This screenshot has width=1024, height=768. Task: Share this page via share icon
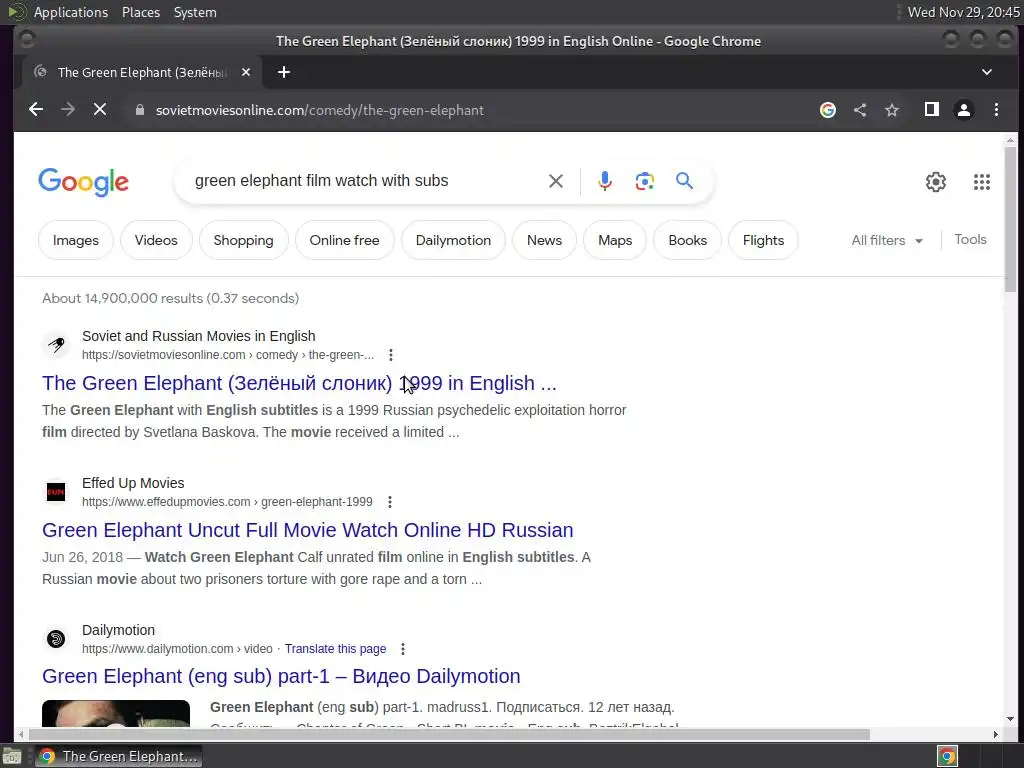(x=859, y=110)
